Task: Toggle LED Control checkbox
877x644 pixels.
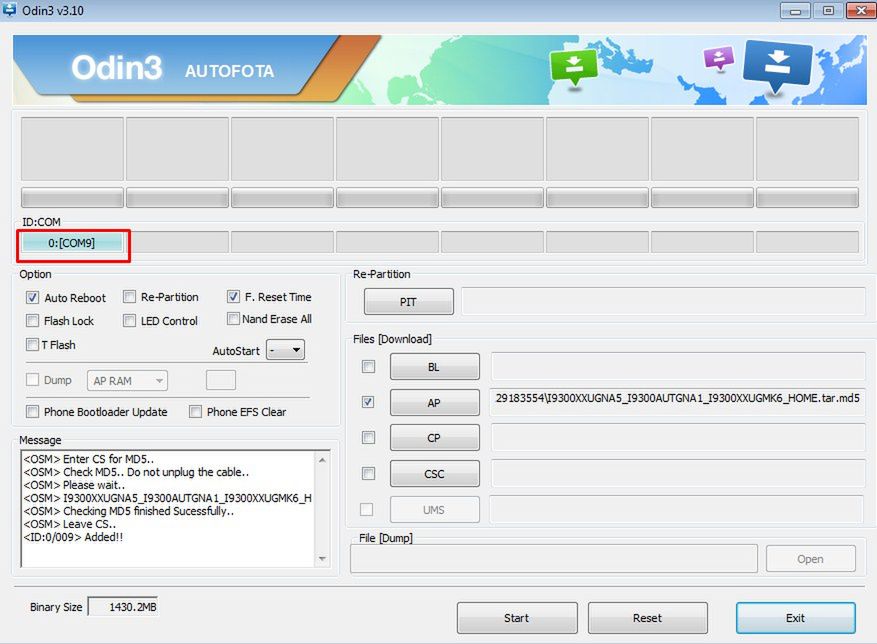Action: point(129,321)
